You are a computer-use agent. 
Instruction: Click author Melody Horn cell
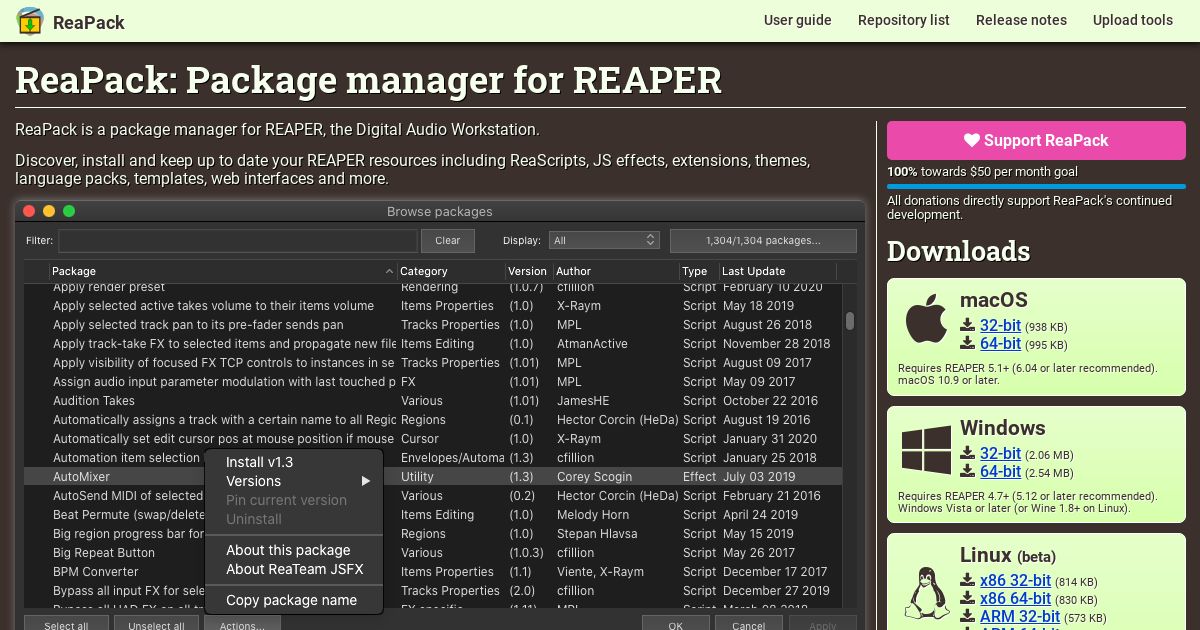(x=593, y=515)
